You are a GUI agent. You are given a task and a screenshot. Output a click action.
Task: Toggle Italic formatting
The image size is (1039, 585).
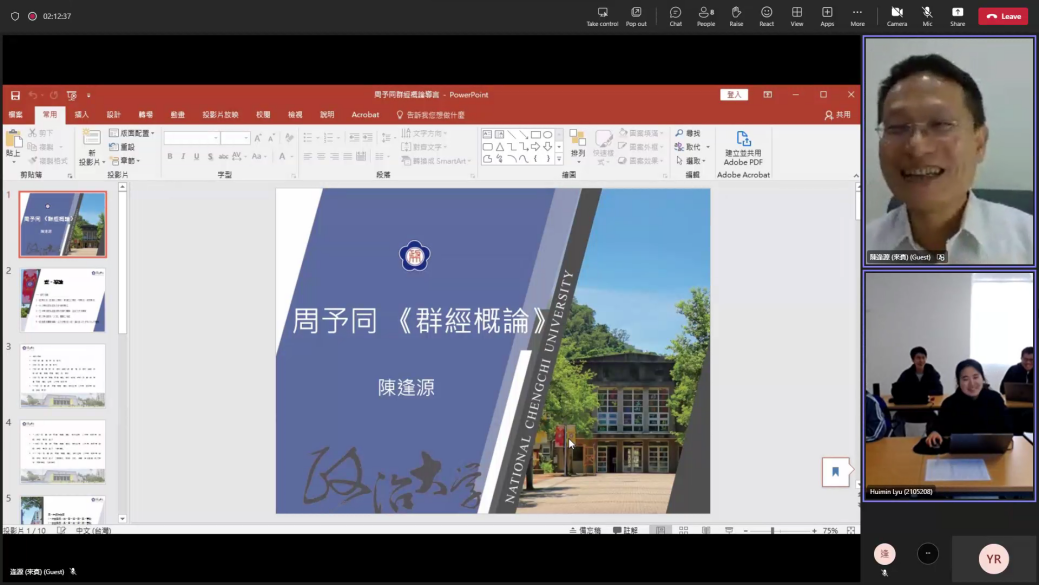tap(184, 156)
